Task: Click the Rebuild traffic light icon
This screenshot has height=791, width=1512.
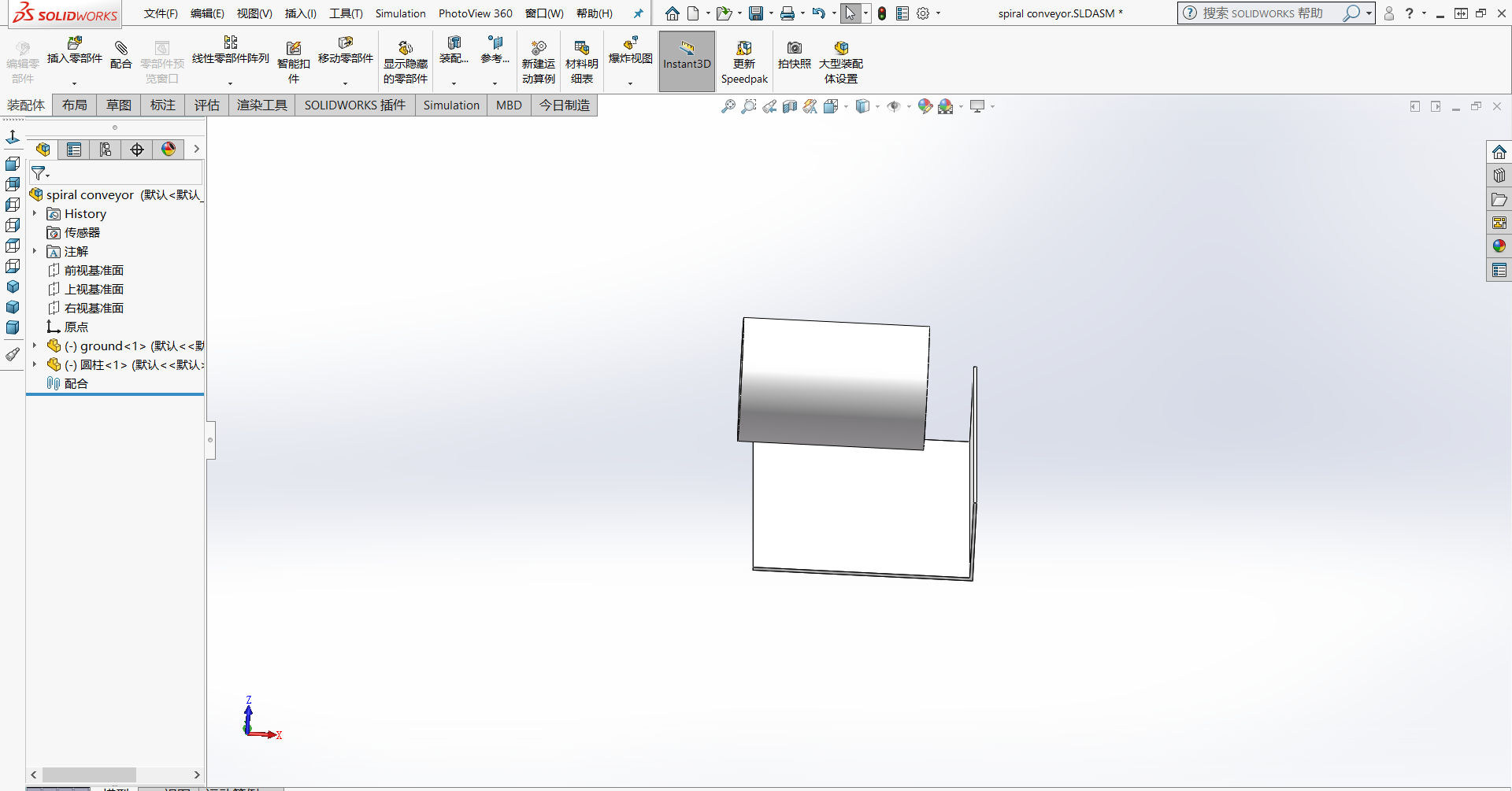Action: click(x=882, y=13)
